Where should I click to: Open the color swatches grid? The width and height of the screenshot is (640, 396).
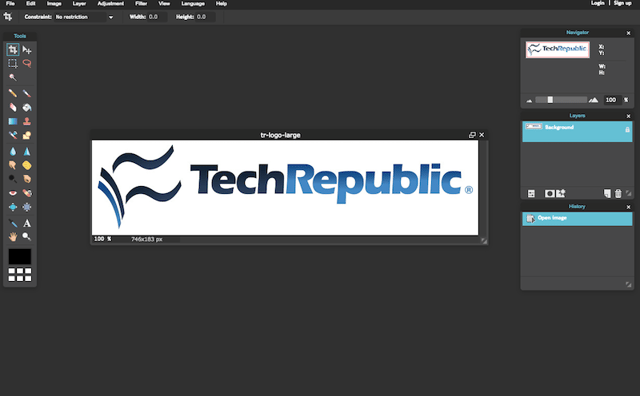[x=20, y=274]
